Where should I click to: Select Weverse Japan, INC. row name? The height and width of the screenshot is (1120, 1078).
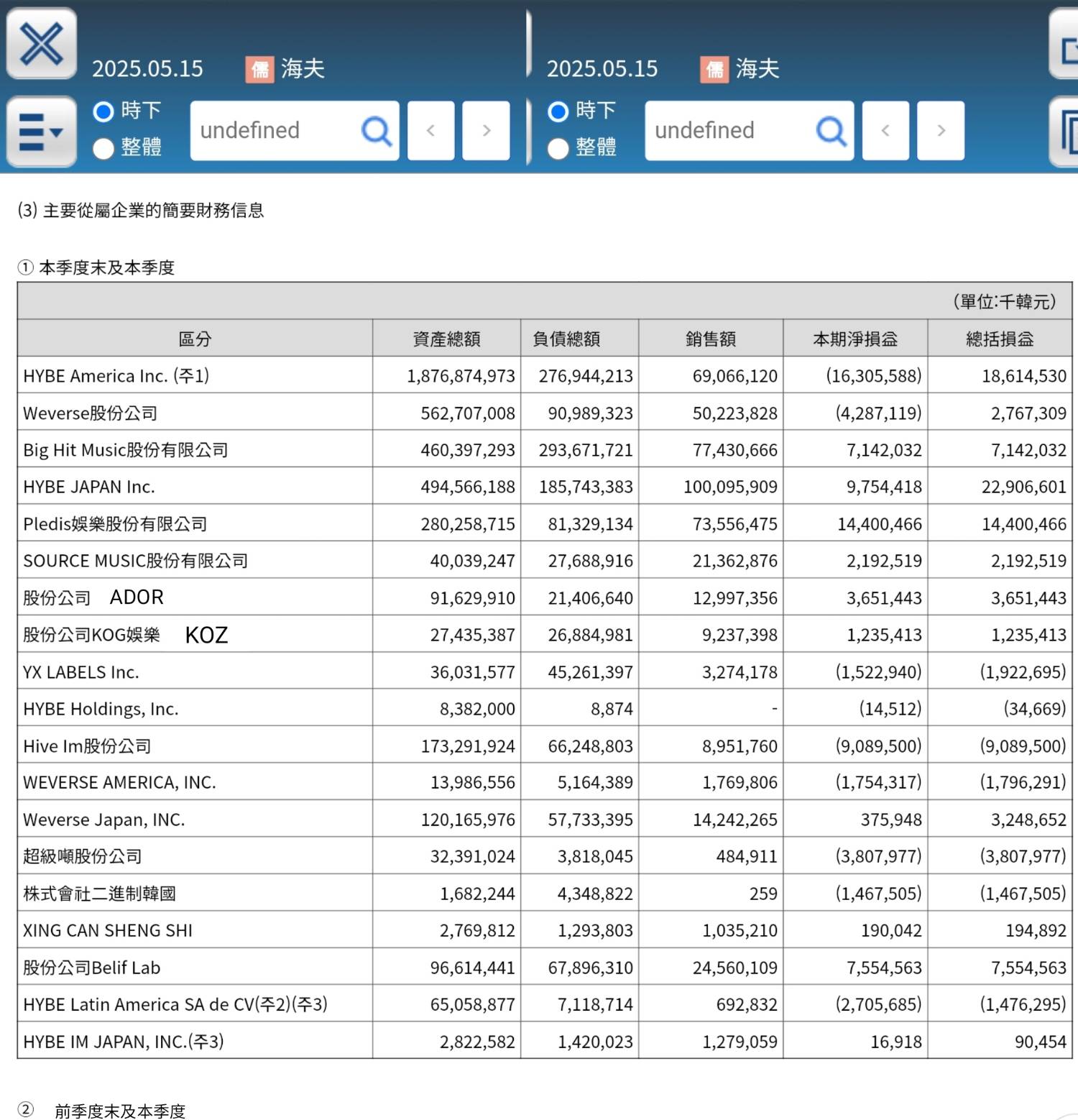[104, 820]
